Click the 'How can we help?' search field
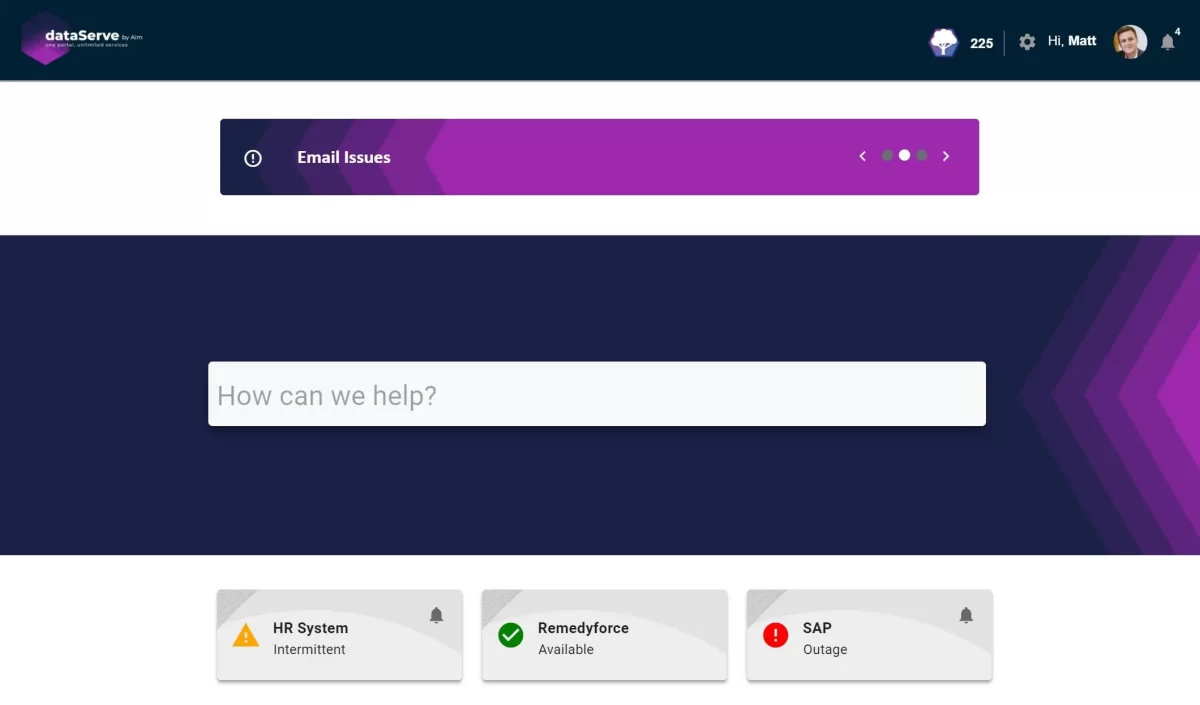This screenshot has width=1200, height=705. 597,395
